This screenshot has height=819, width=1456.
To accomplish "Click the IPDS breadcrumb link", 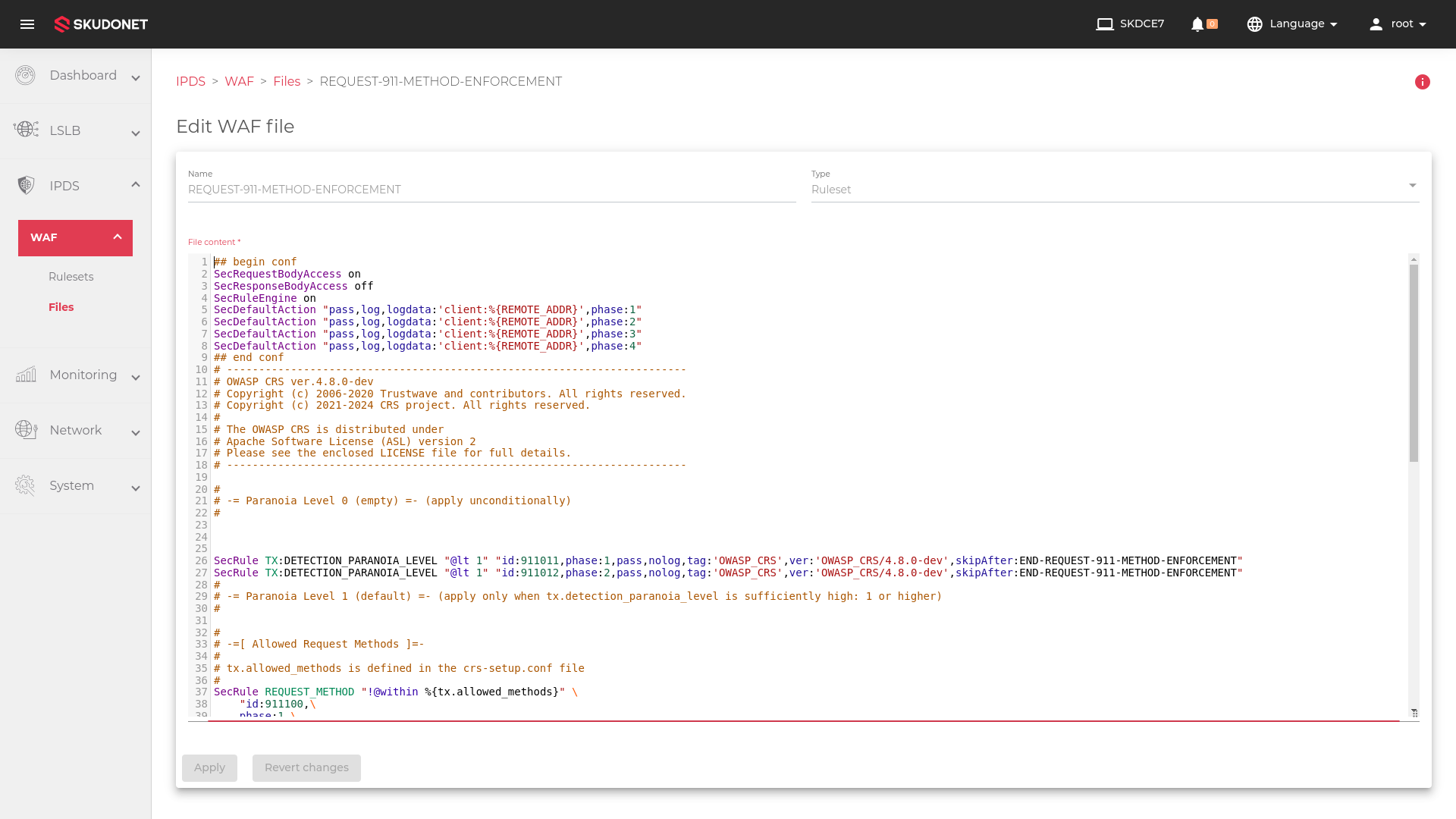I will pos(190,81).
